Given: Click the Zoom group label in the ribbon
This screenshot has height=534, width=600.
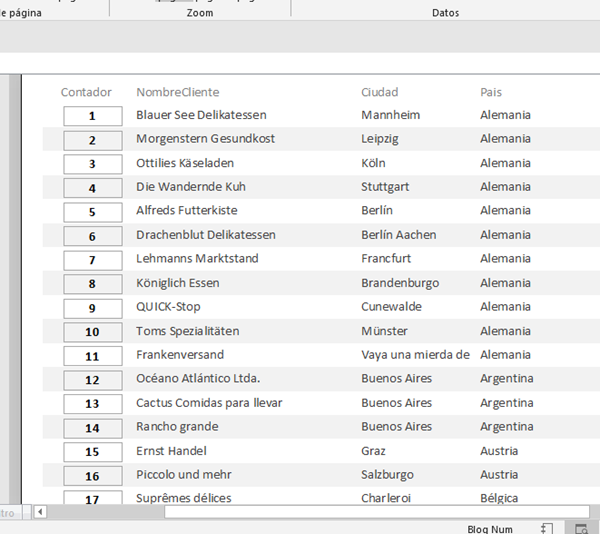Looking at the screenshot, I should click(x=200, y=13).
